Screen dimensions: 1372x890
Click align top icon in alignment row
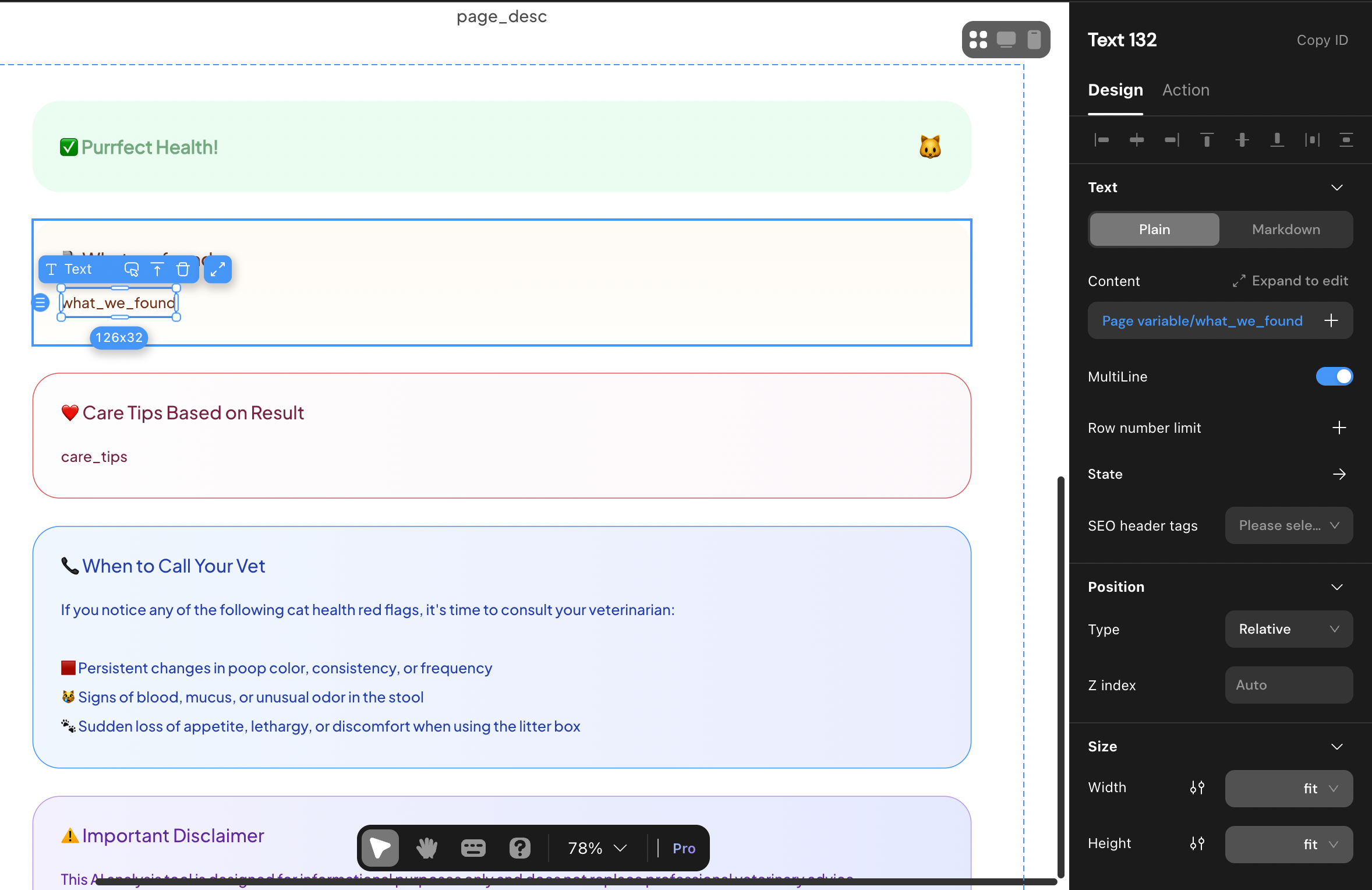(x=1207, y=140)
